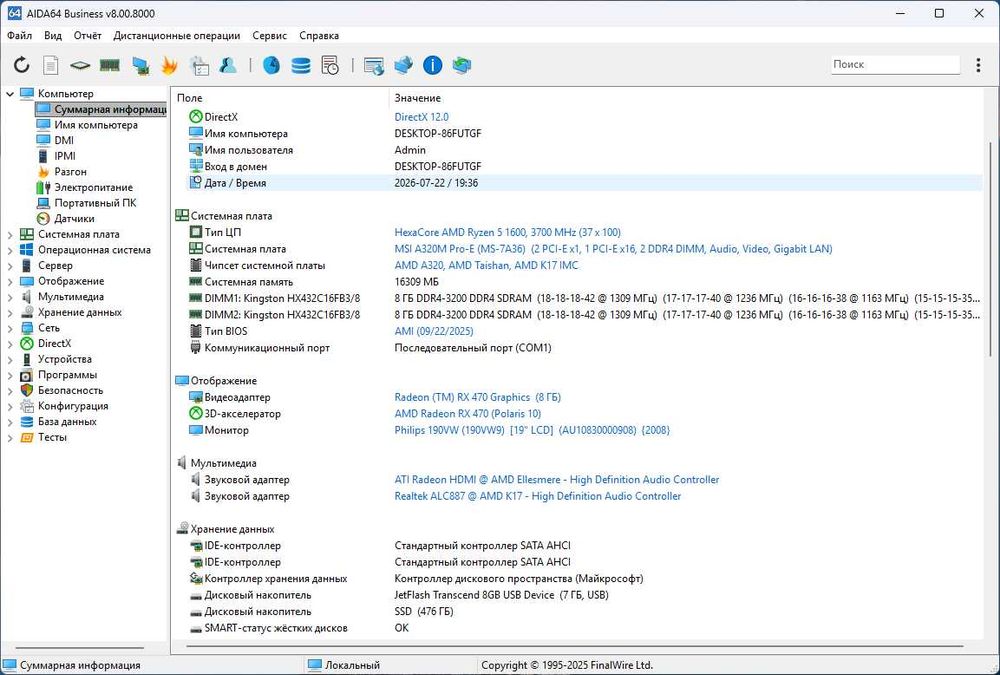
Task: Click the memory module toolbar icon
Action: tap(110, 65)
